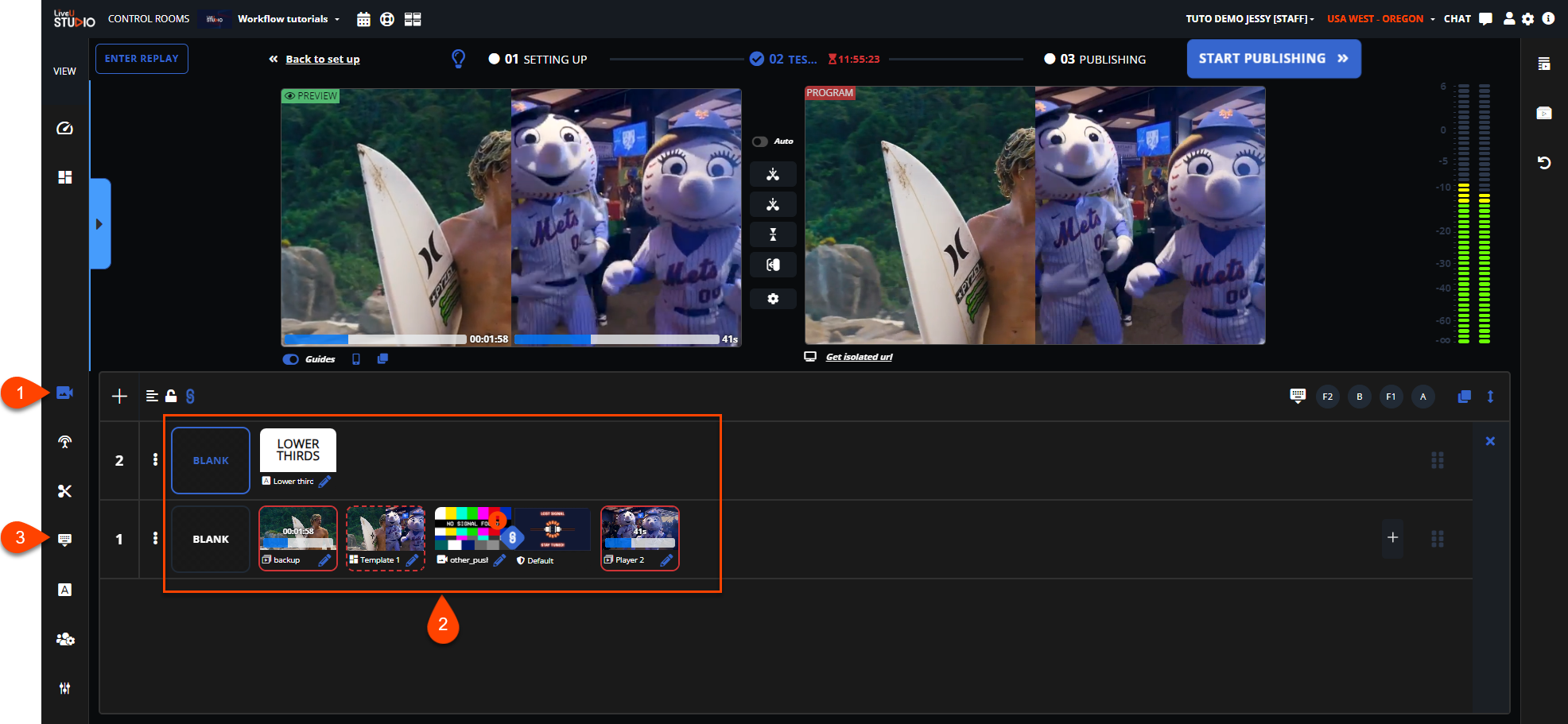Click the lightbulb tips icon
This screenshot has width=1568, height=724.
459,59
